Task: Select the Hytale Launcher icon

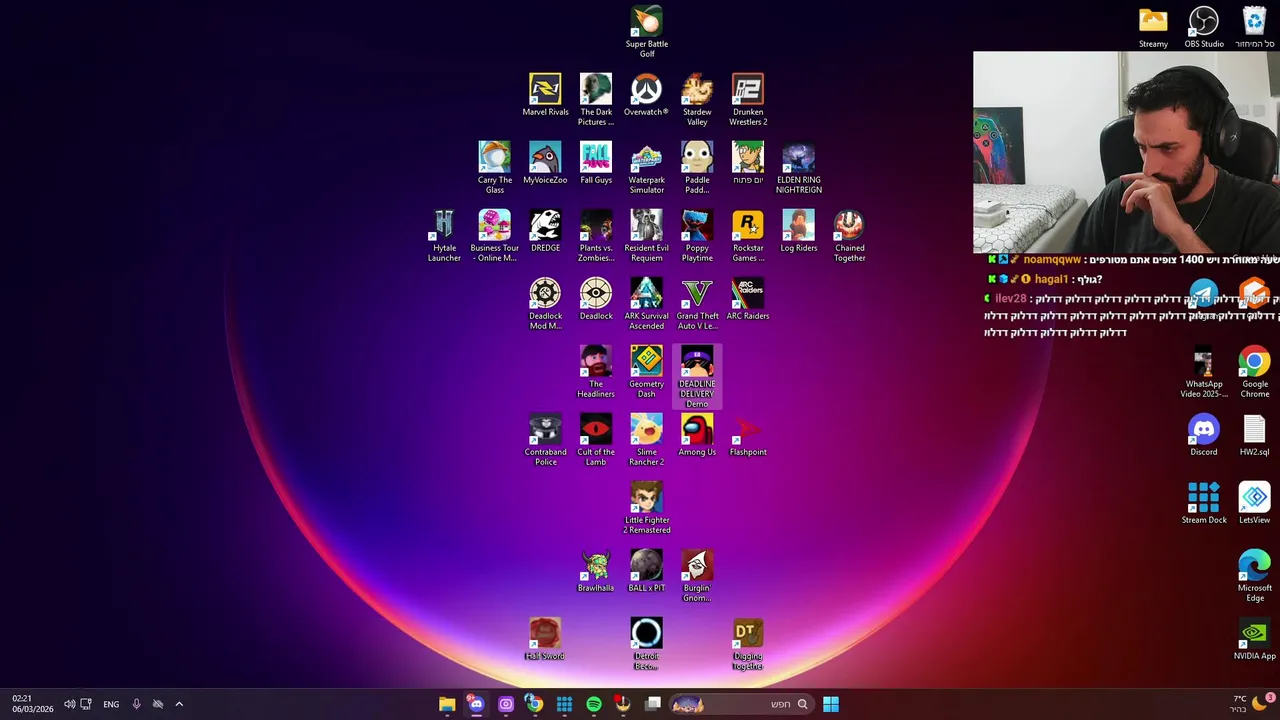Action: [x=444, y=236]
